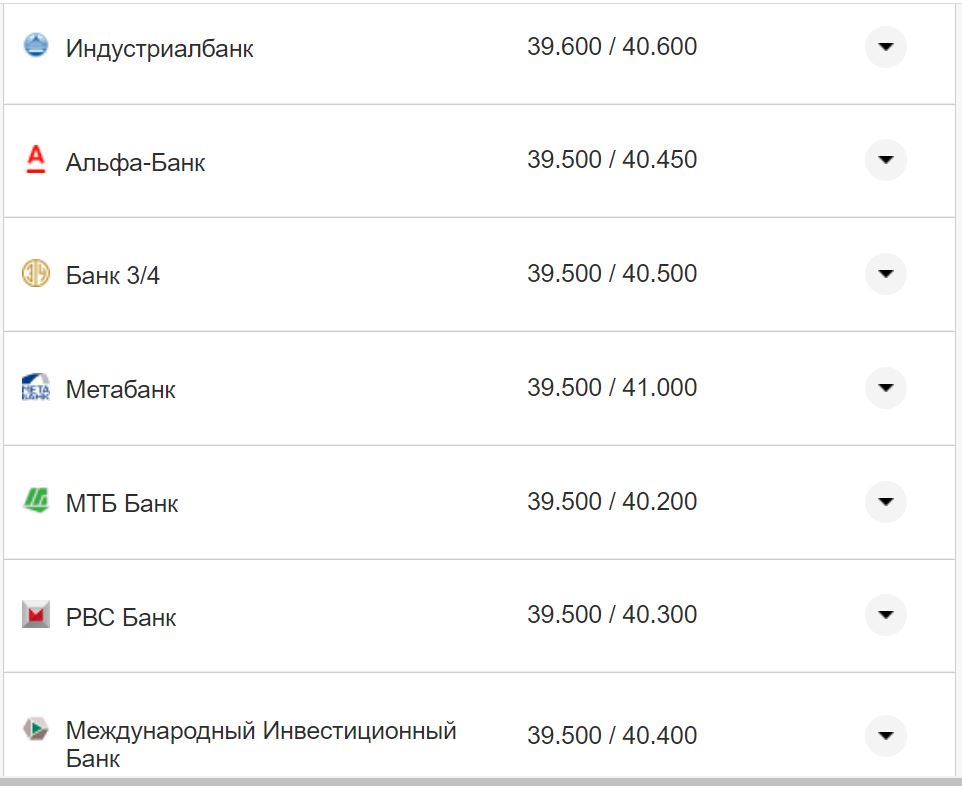Click the МТБ Банк name text
This screenshot has width=962, height=786.
point(122,502)
